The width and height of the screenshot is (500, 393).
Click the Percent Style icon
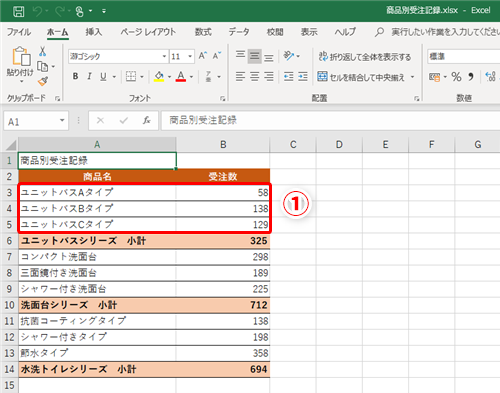pos(456,77)
